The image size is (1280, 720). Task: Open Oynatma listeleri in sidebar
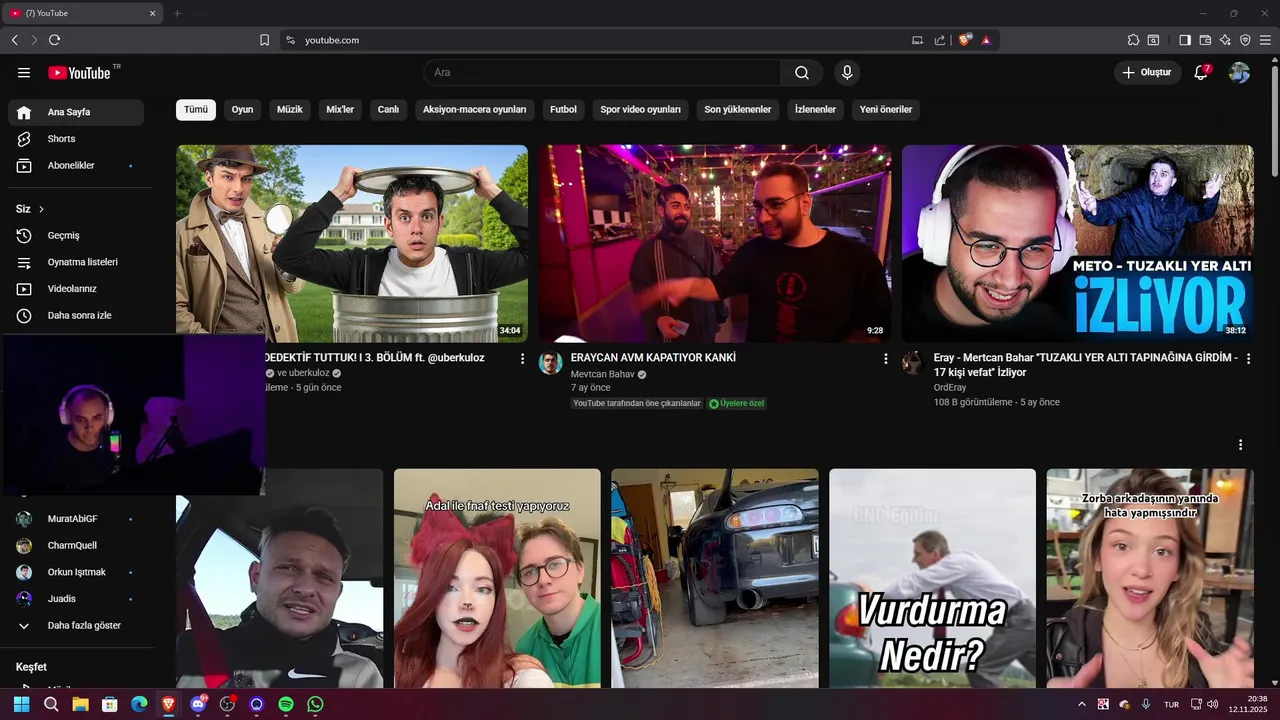pos(76,262)
